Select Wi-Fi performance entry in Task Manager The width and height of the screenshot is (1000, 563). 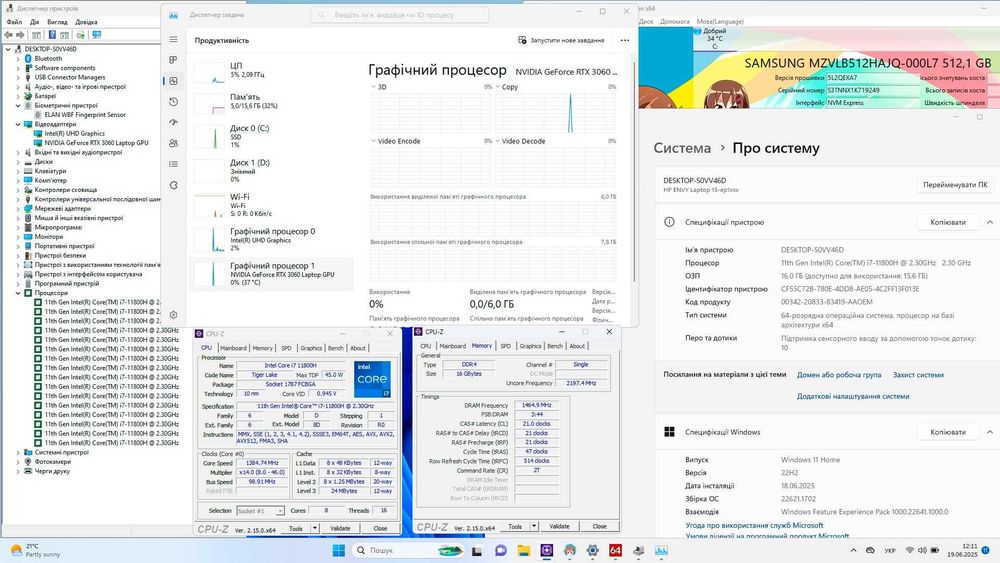[271, 205]
